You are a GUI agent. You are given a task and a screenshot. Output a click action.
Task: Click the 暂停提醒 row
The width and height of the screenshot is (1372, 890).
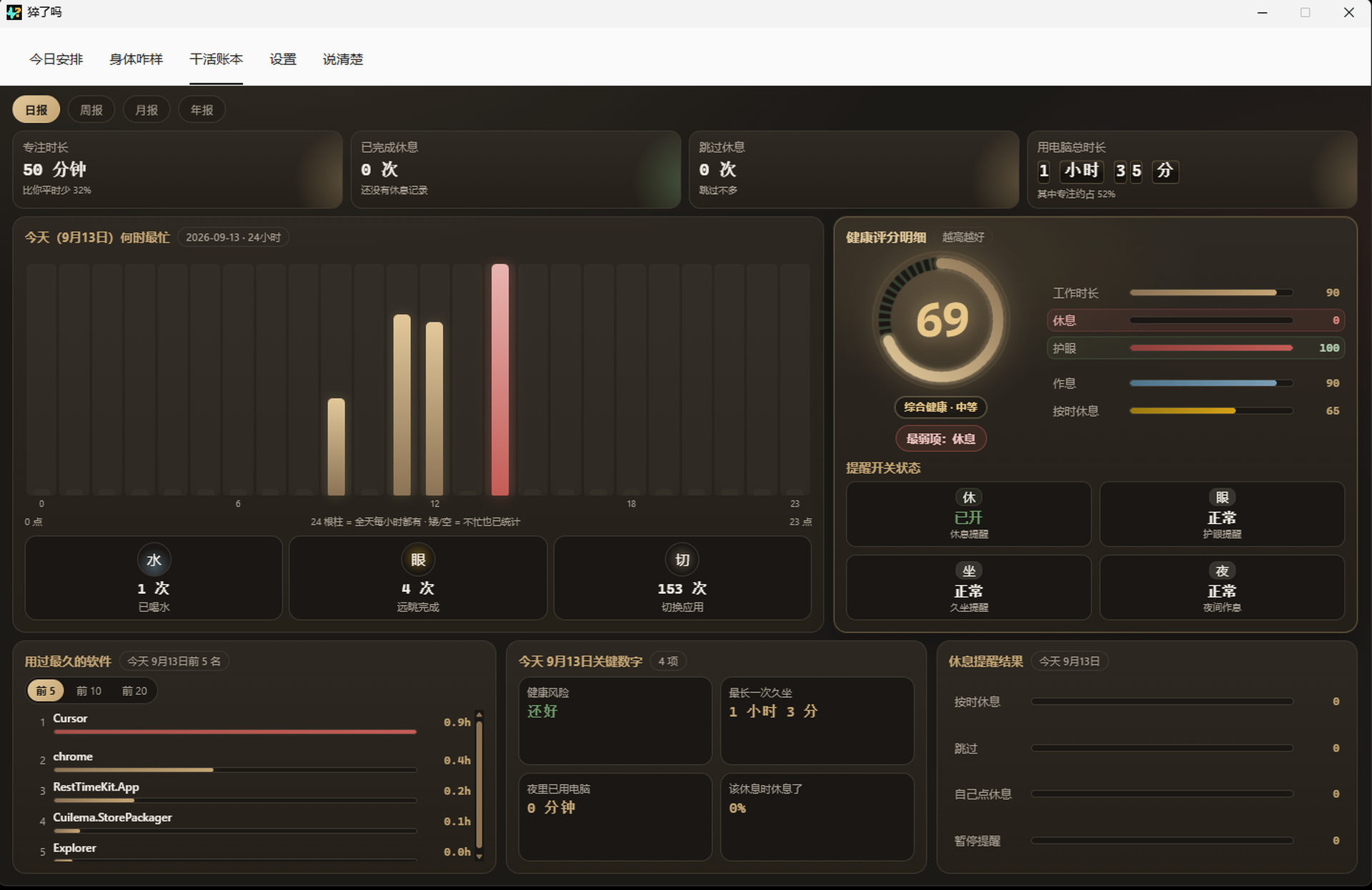coord(1146,841)
